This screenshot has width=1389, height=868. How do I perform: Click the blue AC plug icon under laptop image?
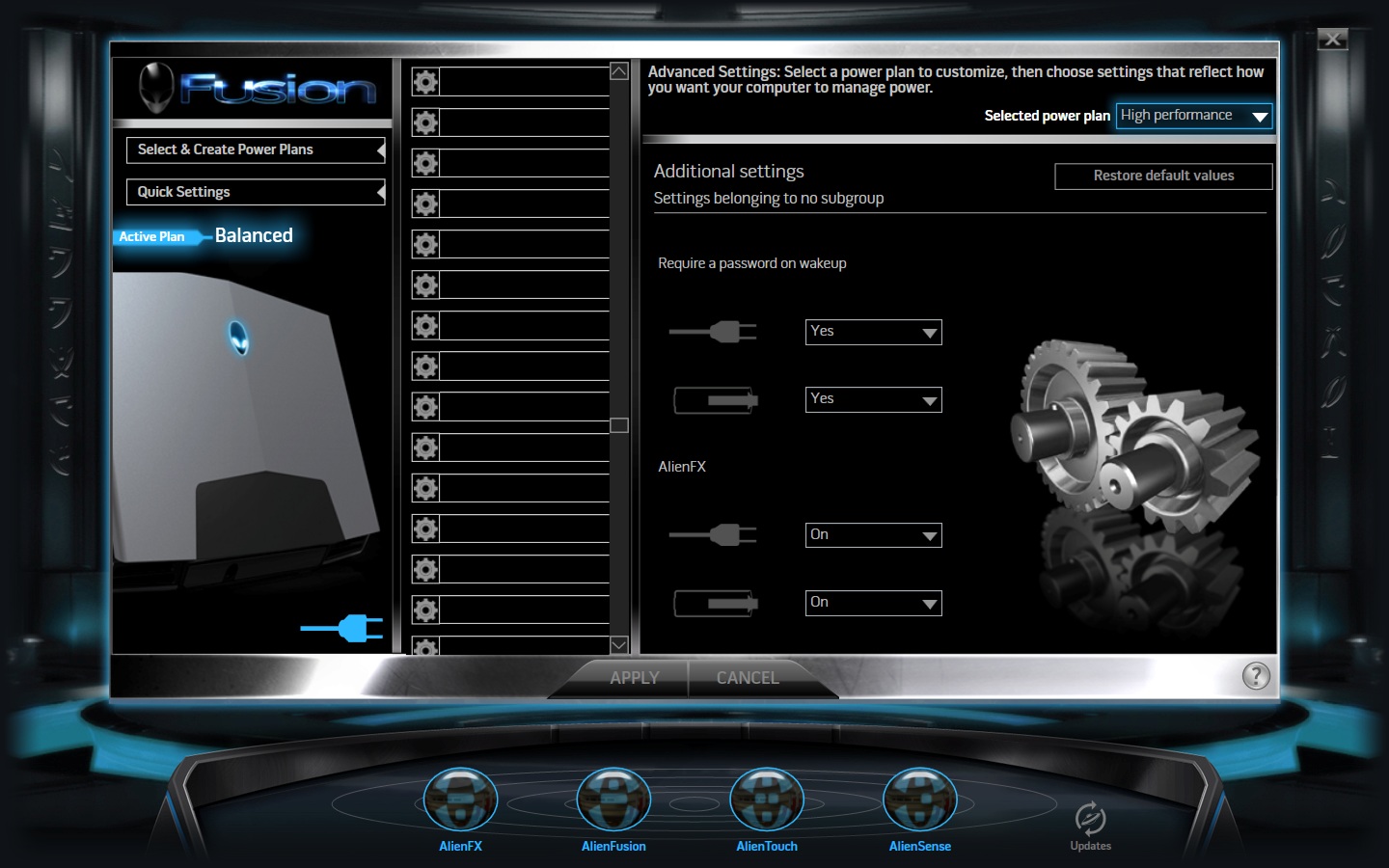click(341, 629)
